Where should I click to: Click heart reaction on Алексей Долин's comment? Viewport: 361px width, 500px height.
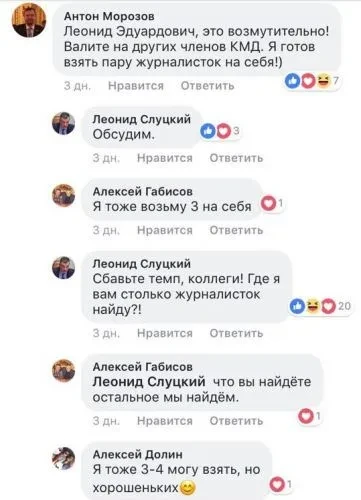pos(277,484)
